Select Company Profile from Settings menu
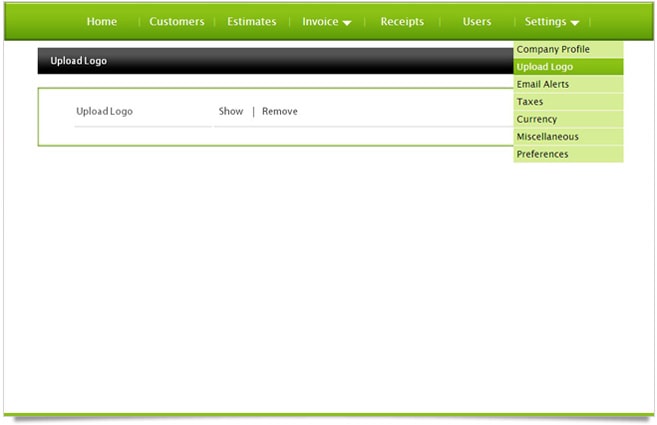657x425 pixels. [x=568, y=49]
